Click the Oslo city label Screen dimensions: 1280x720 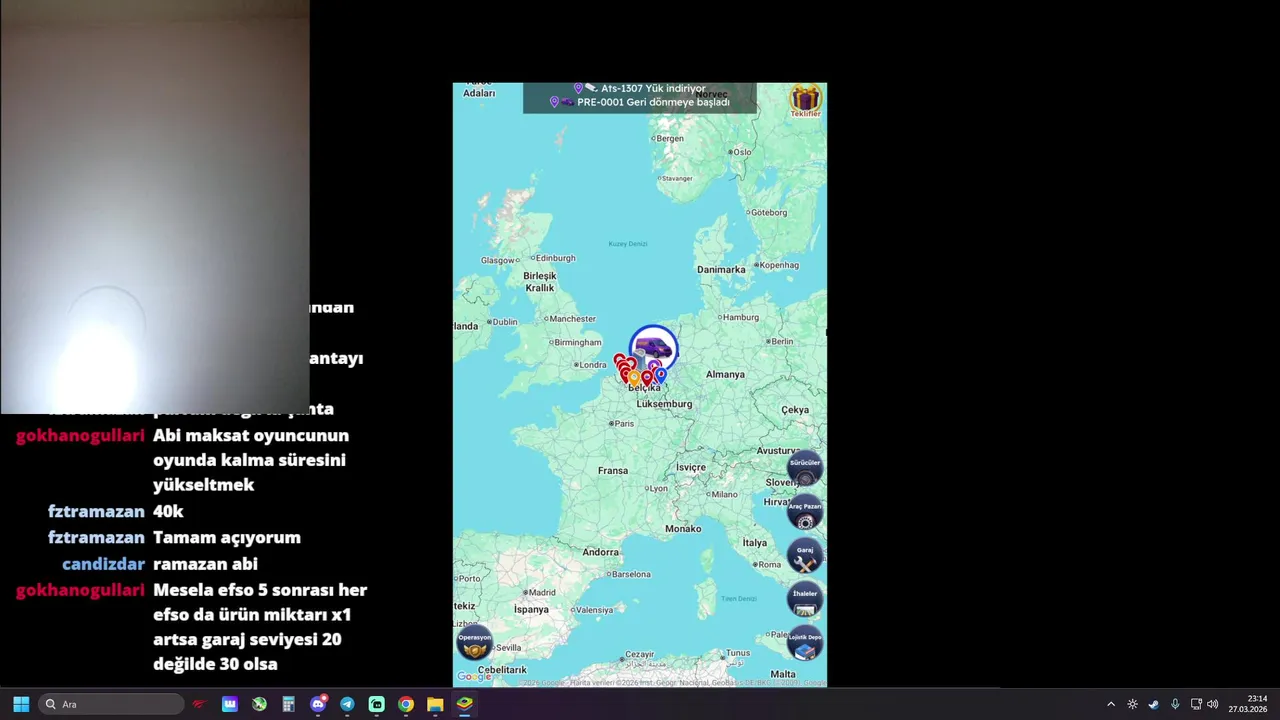742,152
